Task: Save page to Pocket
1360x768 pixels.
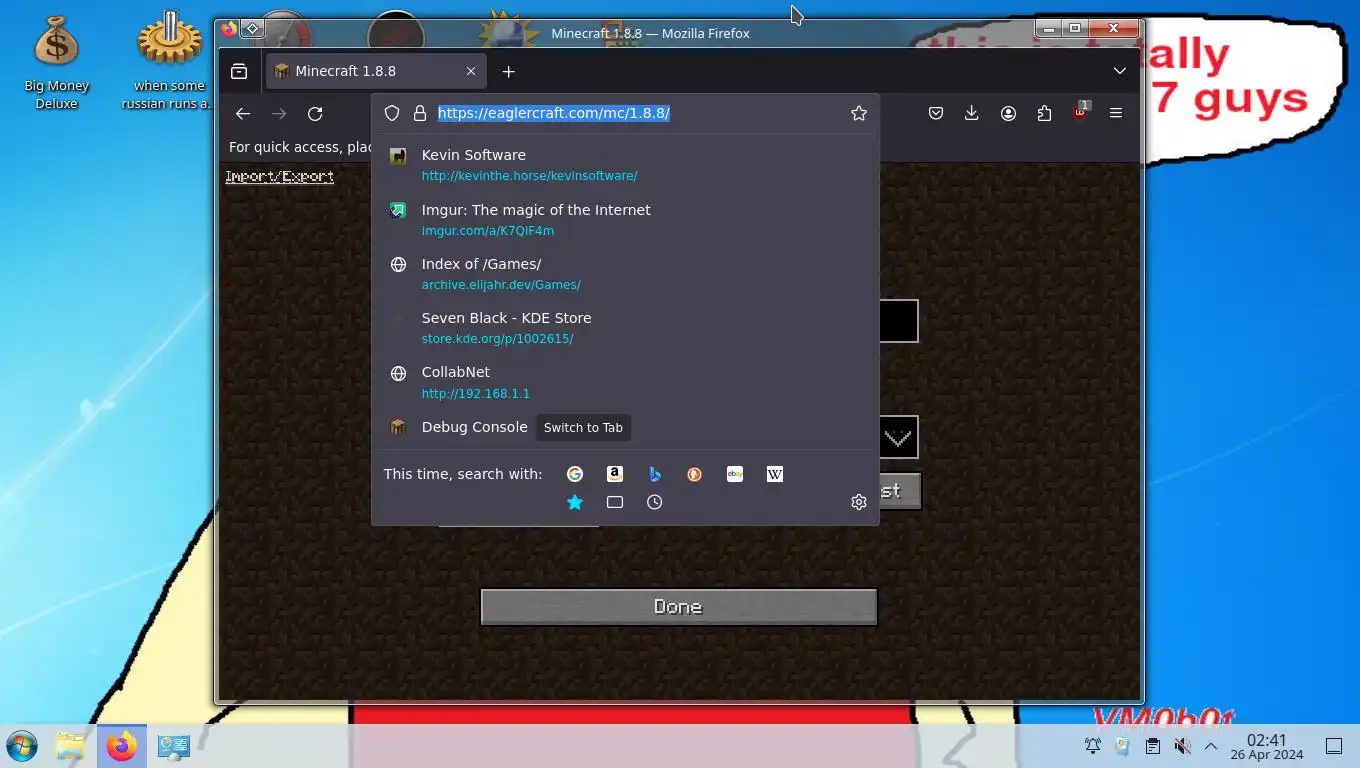Action: 936,114
